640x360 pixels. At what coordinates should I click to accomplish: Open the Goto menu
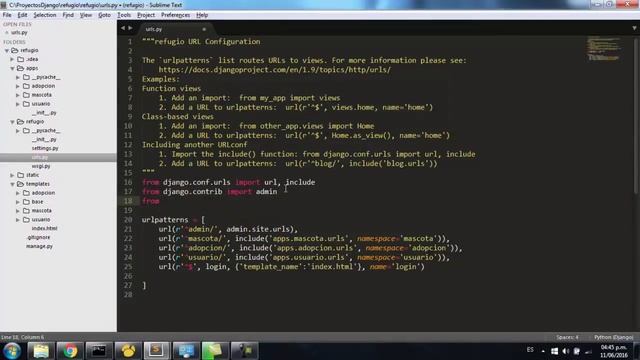pos(104,15)
